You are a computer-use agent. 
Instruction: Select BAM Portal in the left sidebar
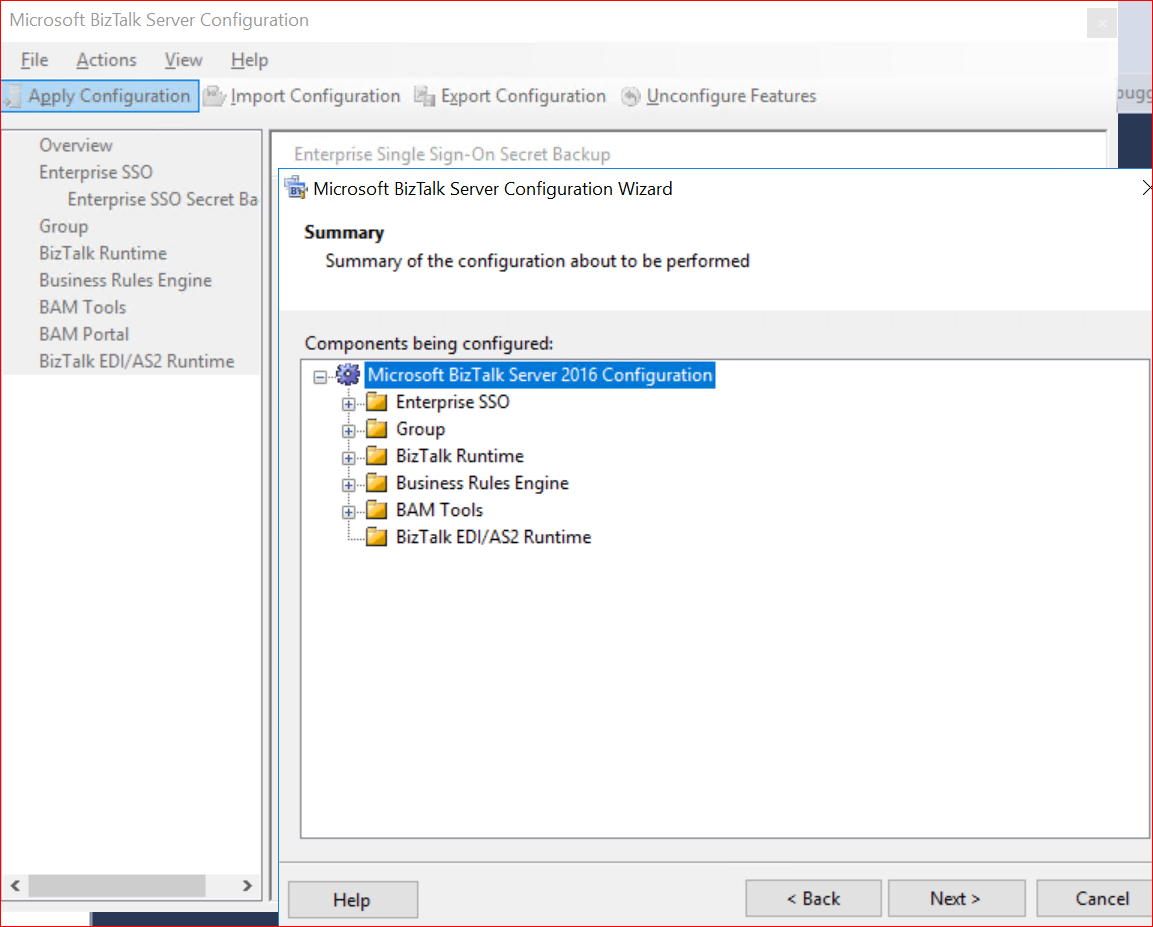(x=84, y=334)
